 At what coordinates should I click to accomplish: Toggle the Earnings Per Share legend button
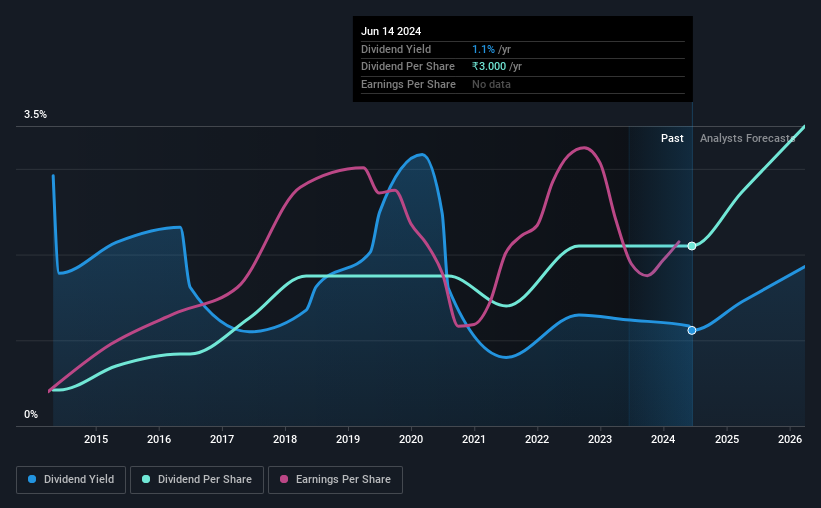(335, 480)
